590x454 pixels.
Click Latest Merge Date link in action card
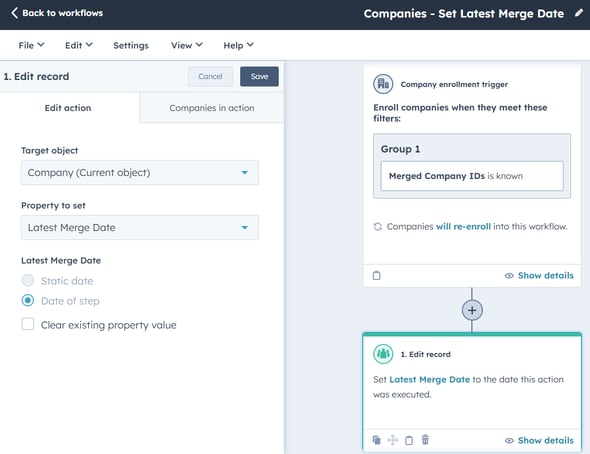[x=429, y=380]
